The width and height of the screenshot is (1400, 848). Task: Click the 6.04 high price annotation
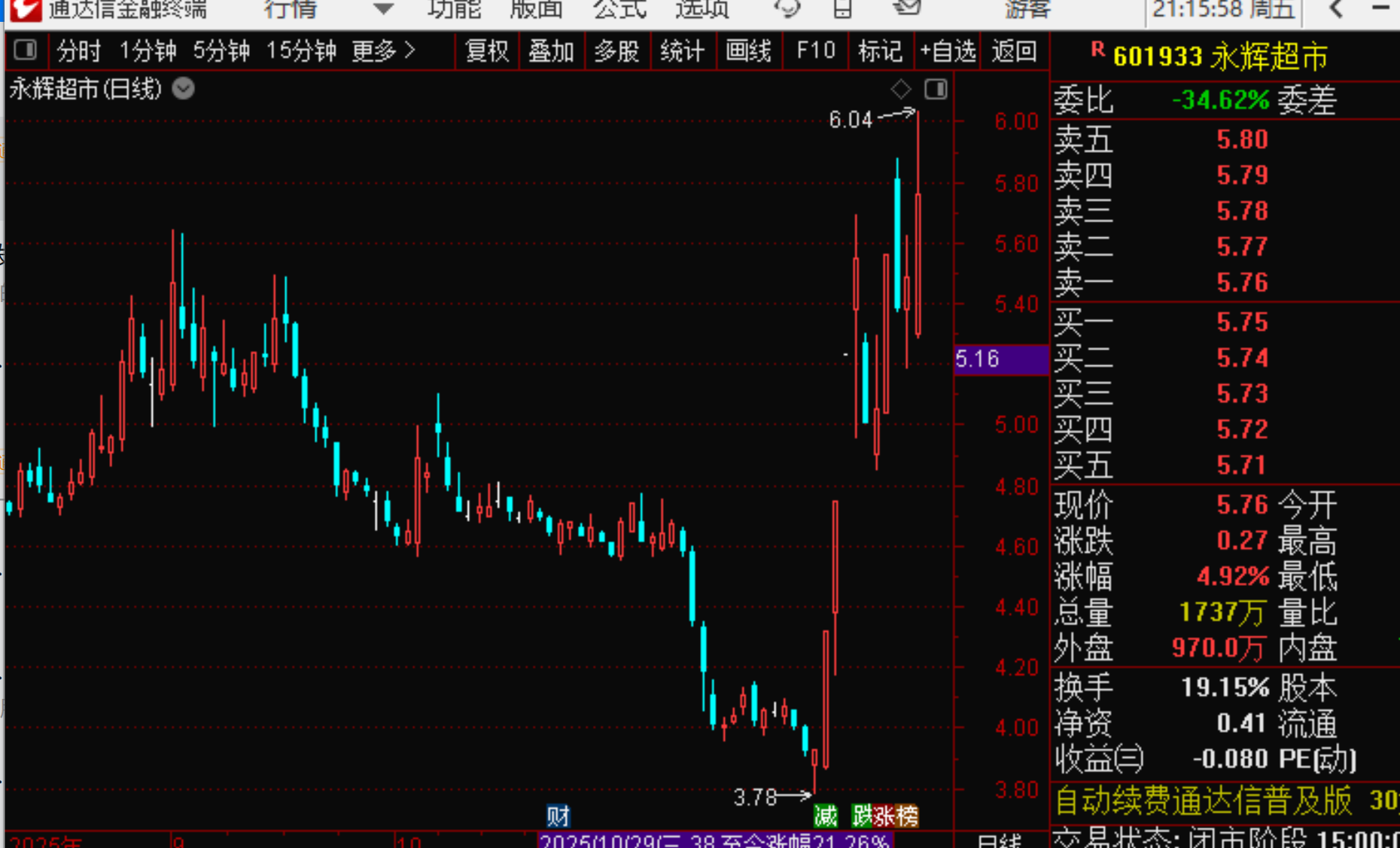pyautogui.click(x=851, y=120)
